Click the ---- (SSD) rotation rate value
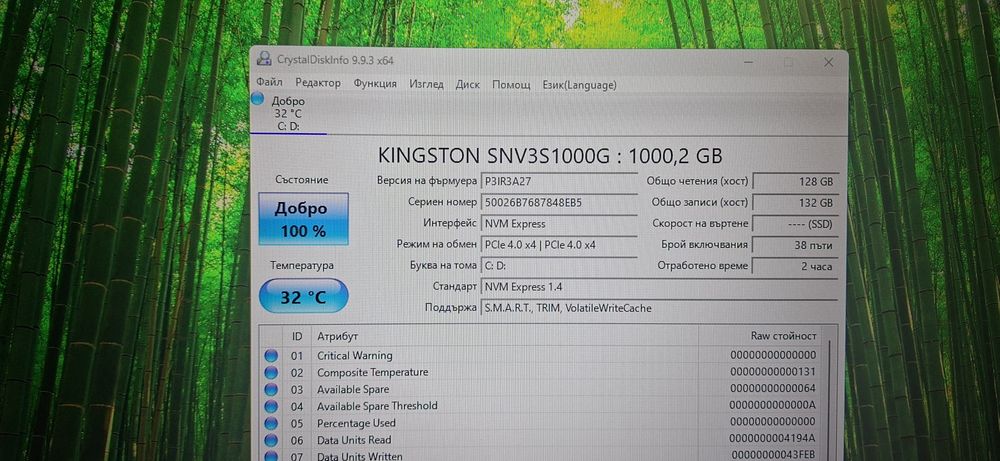1000x461 pixels. pos(795,224)
